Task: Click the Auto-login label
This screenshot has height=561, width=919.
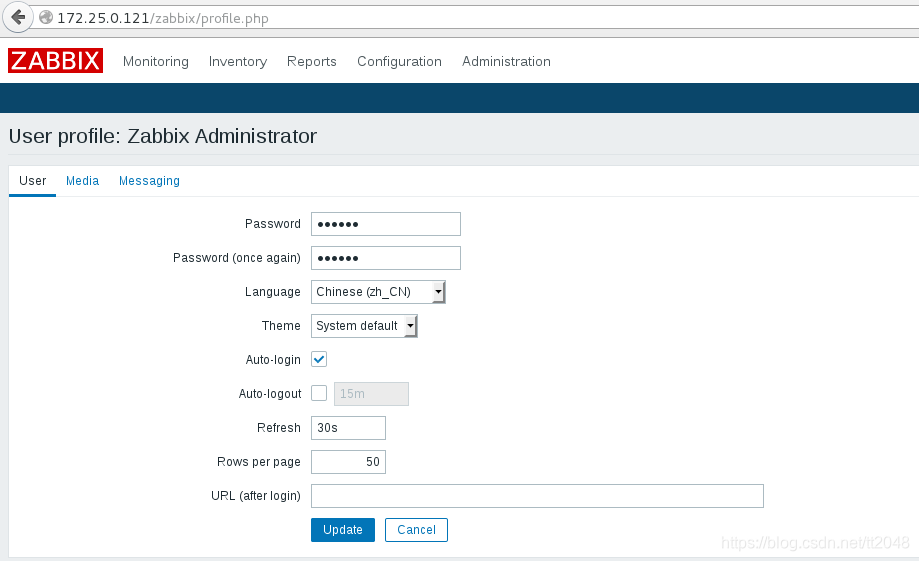Action: pyautogui.click(x=273, y=360)
